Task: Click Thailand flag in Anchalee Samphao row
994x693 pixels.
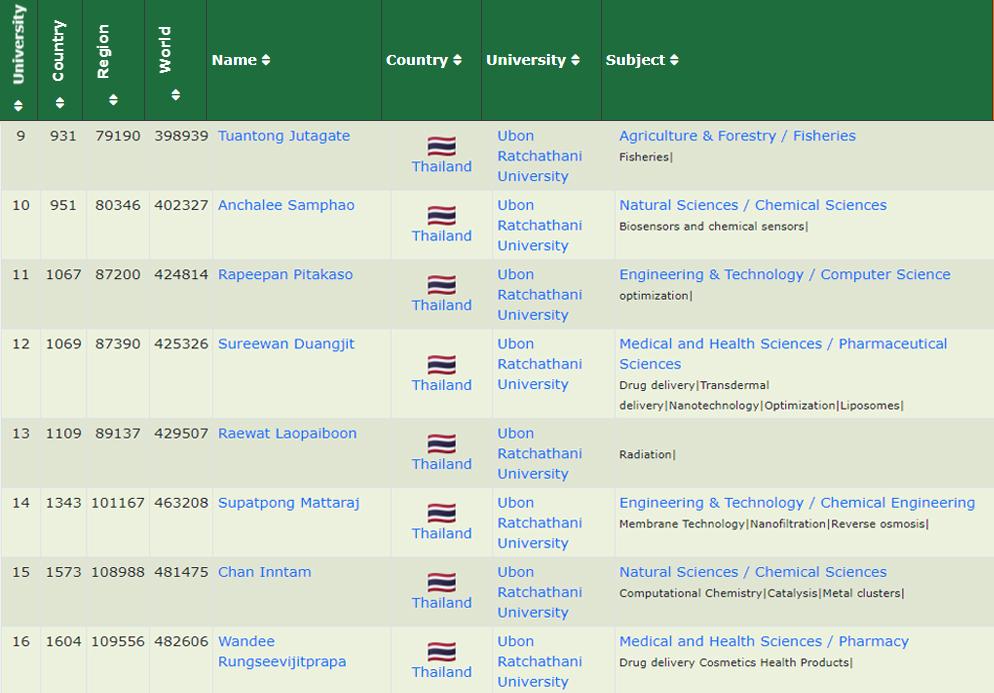Action: [x=441, y=215]
